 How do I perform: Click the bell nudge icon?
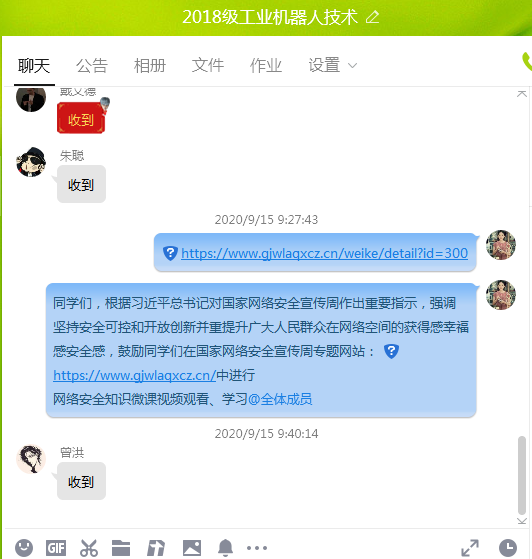225,548
